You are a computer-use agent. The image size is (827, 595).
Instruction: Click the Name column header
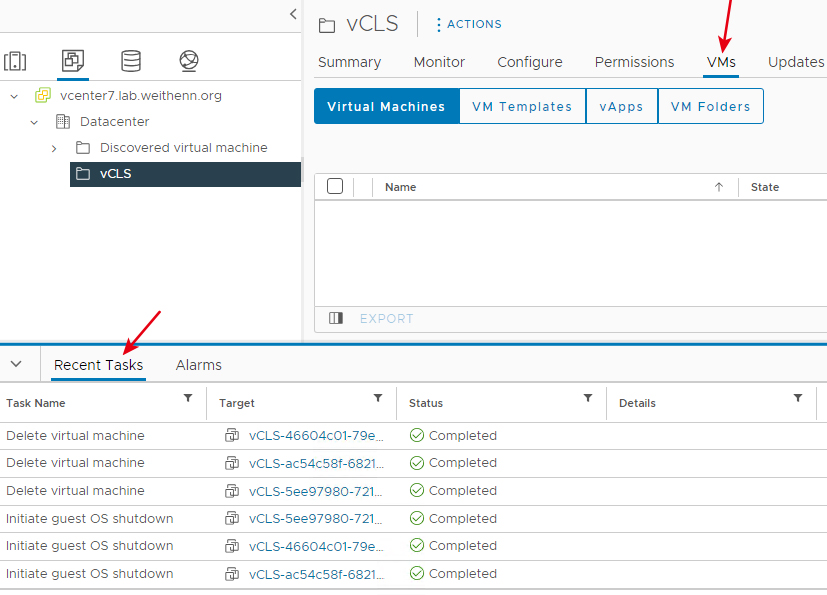[x=400, y=187]
